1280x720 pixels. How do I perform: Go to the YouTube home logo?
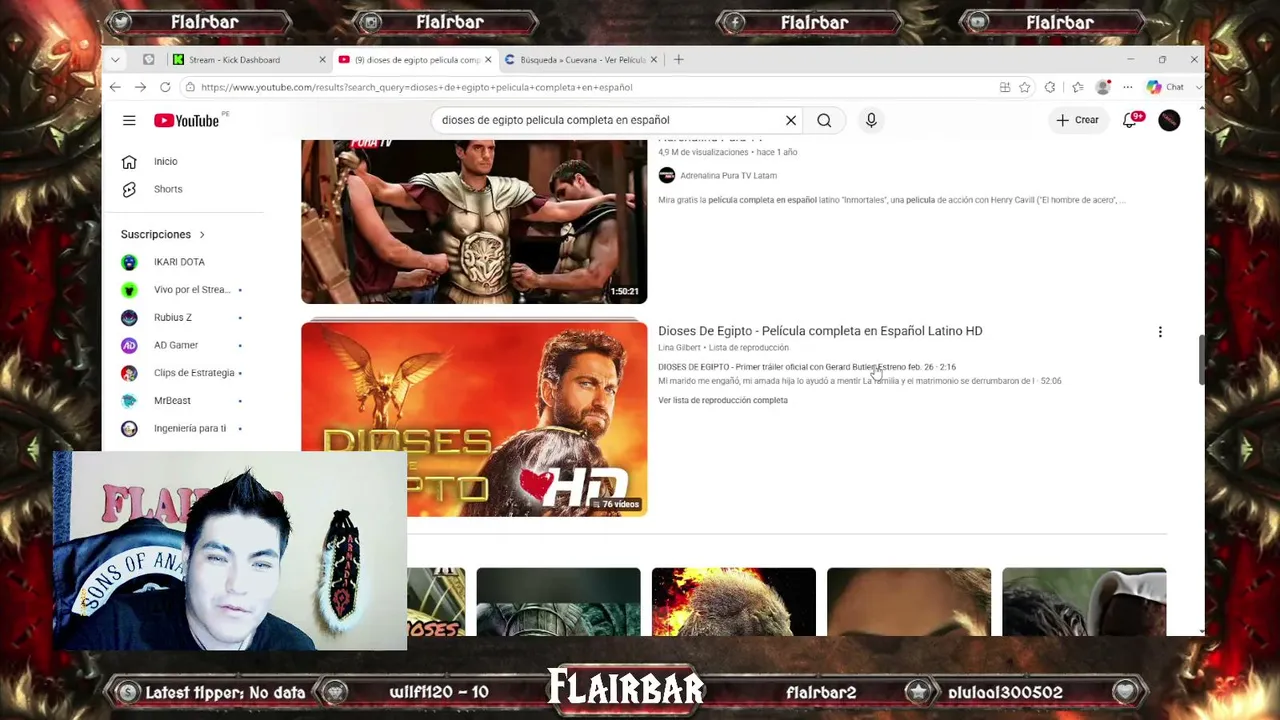pos(186,121)
